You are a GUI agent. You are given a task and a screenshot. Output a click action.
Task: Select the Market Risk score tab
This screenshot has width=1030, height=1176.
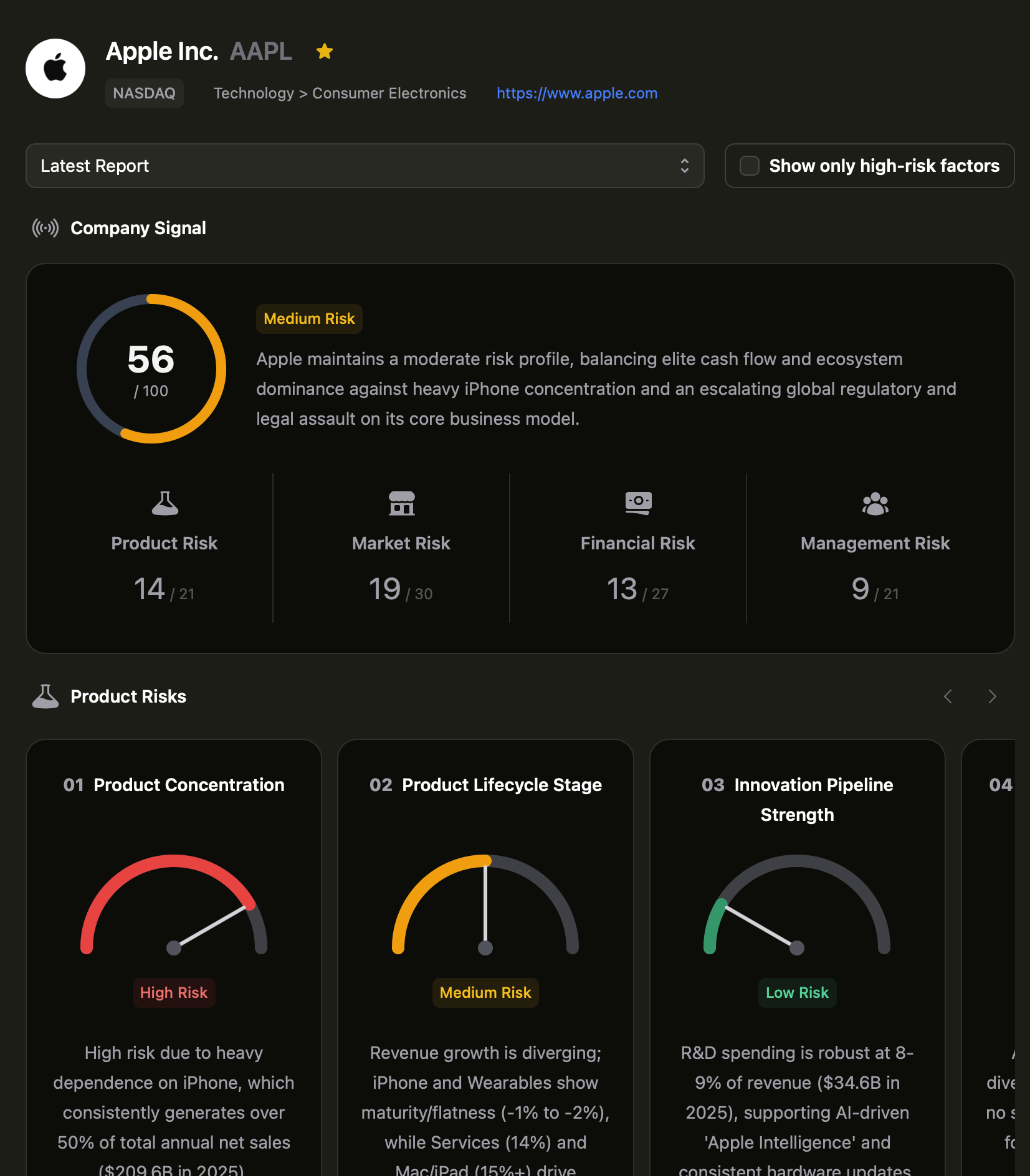(401, 548)
